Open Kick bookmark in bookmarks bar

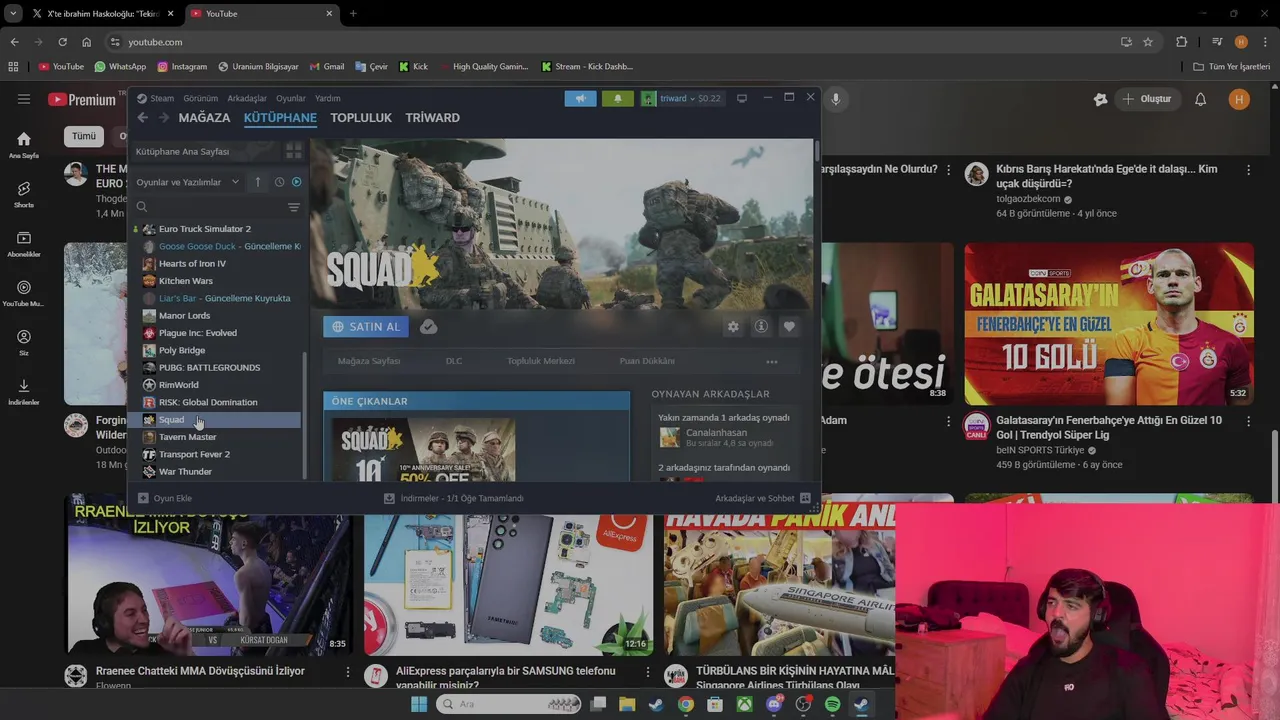coord(413,66)
